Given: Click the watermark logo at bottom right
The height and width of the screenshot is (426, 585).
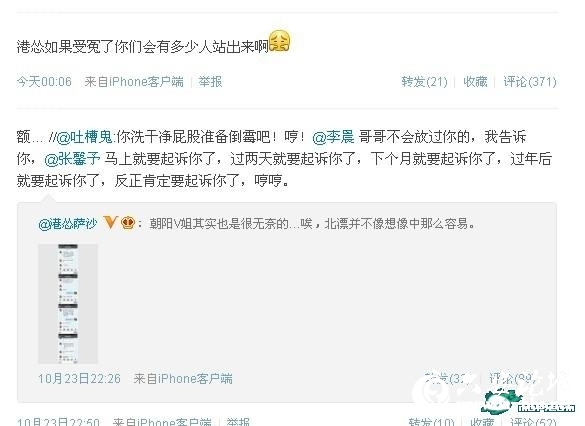Looking at the screenshot, I should tap(528, 400).
